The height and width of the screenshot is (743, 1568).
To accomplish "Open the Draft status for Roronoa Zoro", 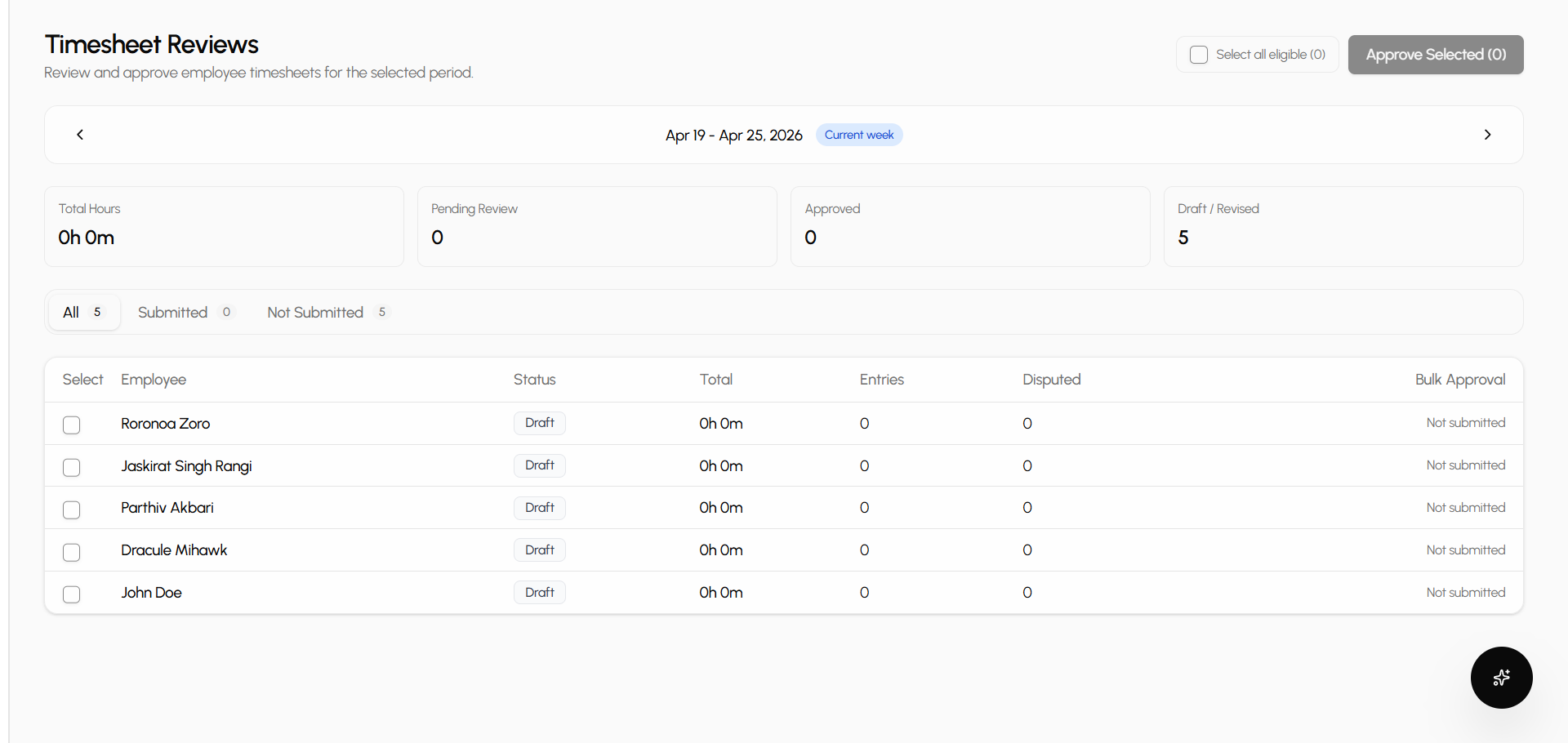I will point(539,423).
